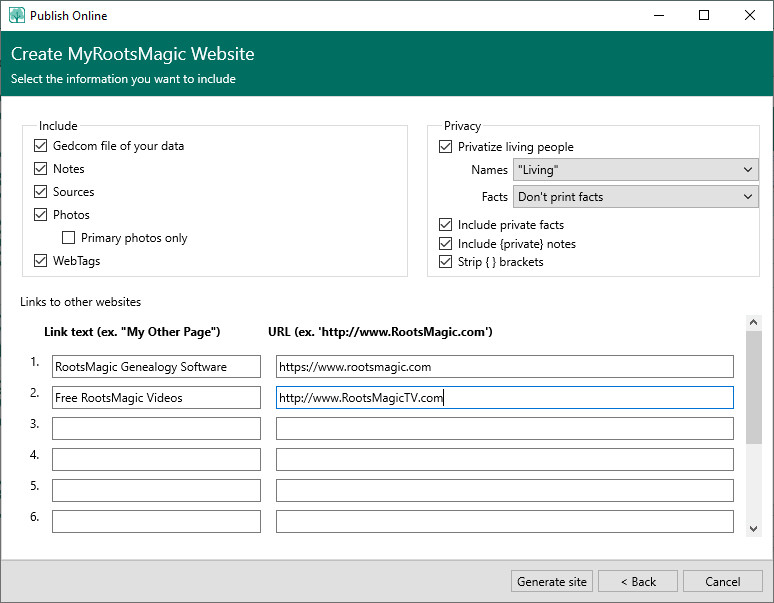
Task: Open the Names dropdown showing "Living"
Action: click(635, 170)
